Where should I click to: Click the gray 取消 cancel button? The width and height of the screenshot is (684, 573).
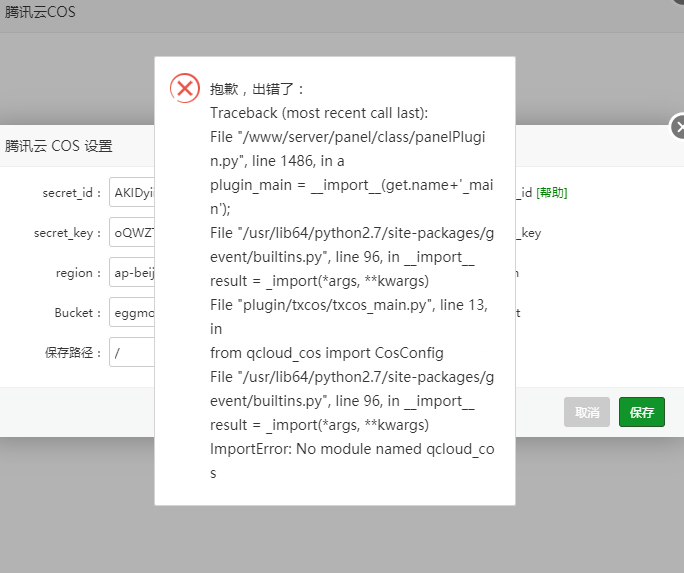pyautogui.click(x=587, y=412)
